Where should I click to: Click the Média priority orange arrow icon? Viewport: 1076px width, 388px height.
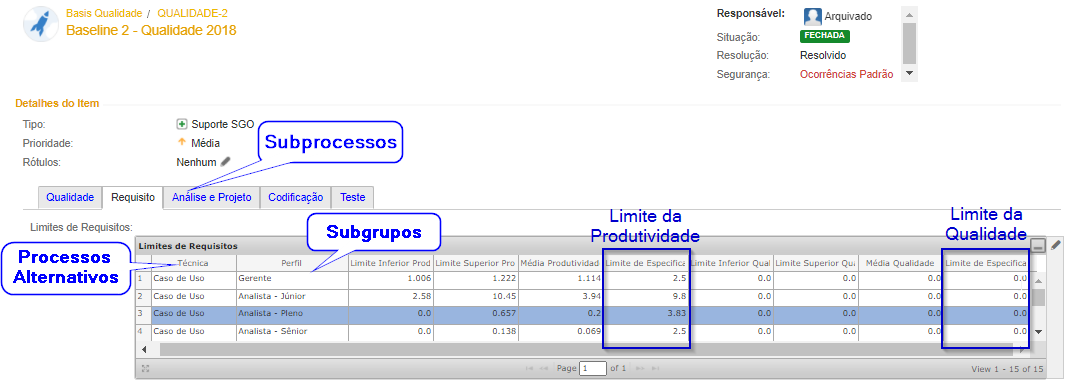pos(182,143)
